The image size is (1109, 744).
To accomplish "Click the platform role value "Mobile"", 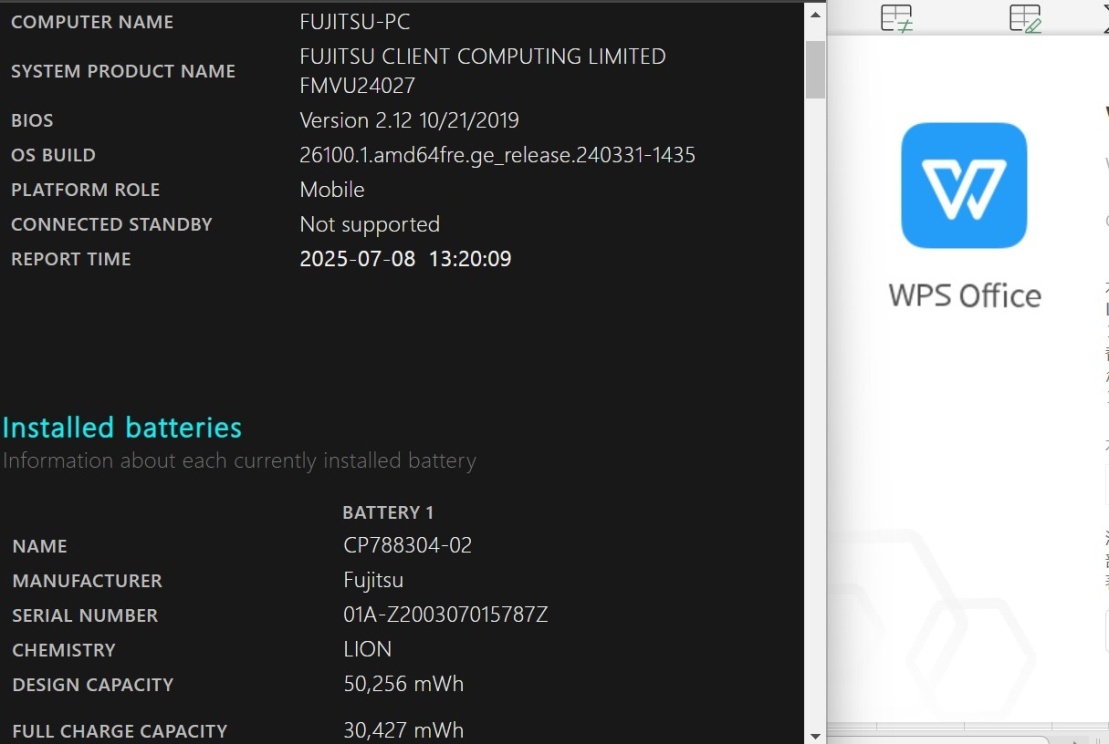I will [332, 190].
